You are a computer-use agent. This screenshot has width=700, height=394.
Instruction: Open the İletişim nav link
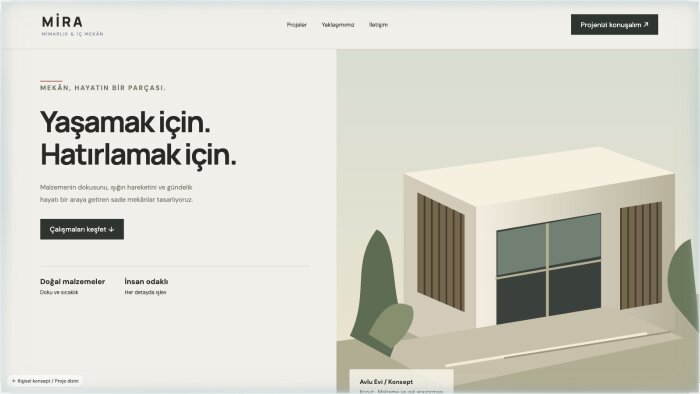[378, 25]
